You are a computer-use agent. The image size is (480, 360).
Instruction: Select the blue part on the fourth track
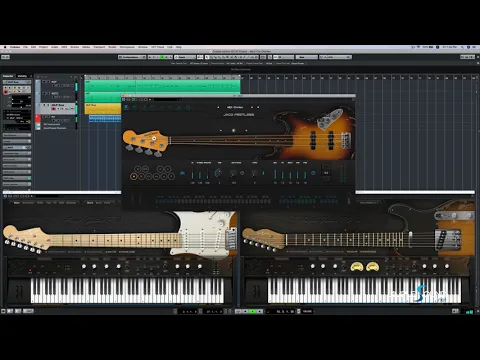tap(105, 118)
